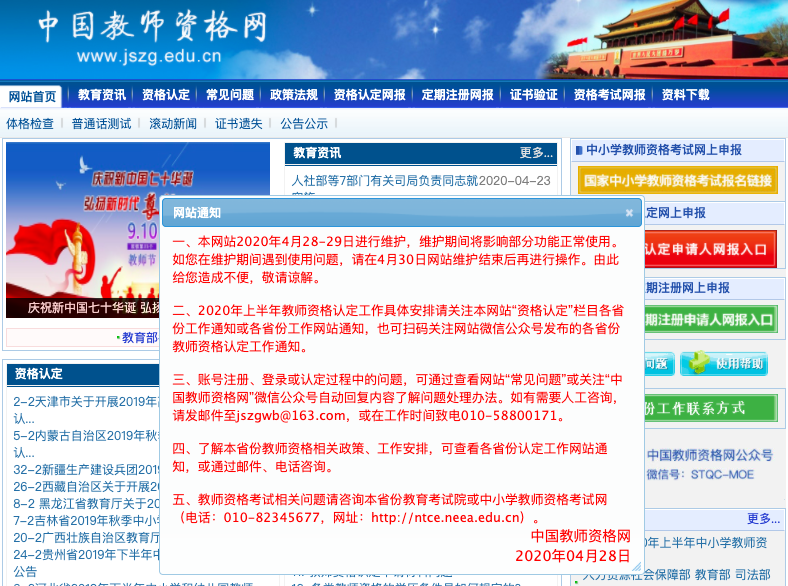Viewport: 788px width, 586px height.
Task: Open news 人社部等7部门有关司局负责同志就
Action: coord(384,180)
